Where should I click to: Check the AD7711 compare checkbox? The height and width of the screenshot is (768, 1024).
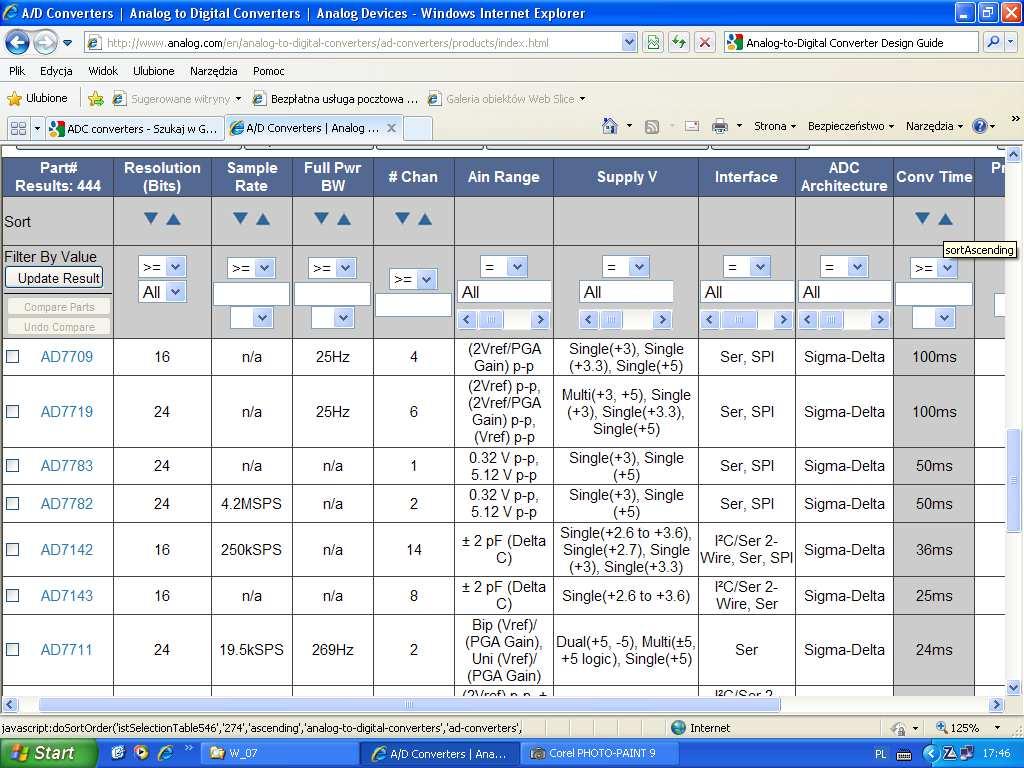12,650
